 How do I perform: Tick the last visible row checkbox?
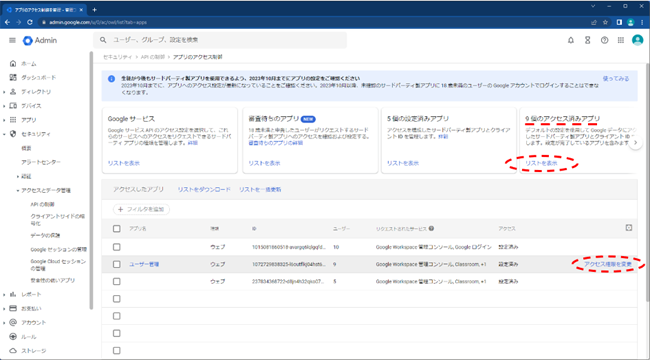click(116, 350)
